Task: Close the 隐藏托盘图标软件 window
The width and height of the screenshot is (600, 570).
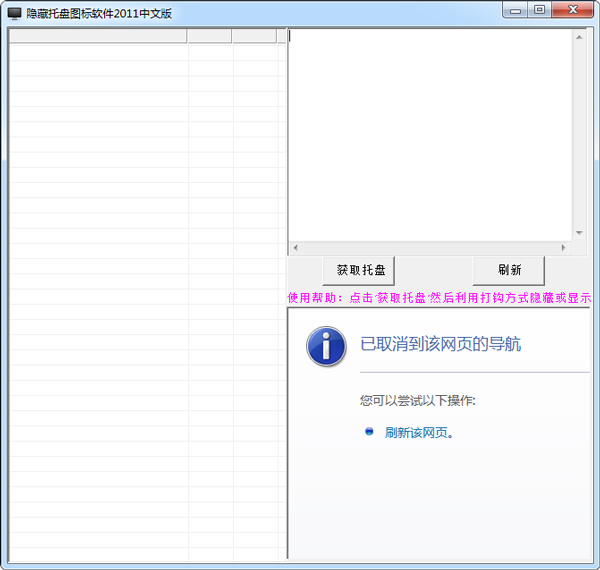Action: click(574, 10)
